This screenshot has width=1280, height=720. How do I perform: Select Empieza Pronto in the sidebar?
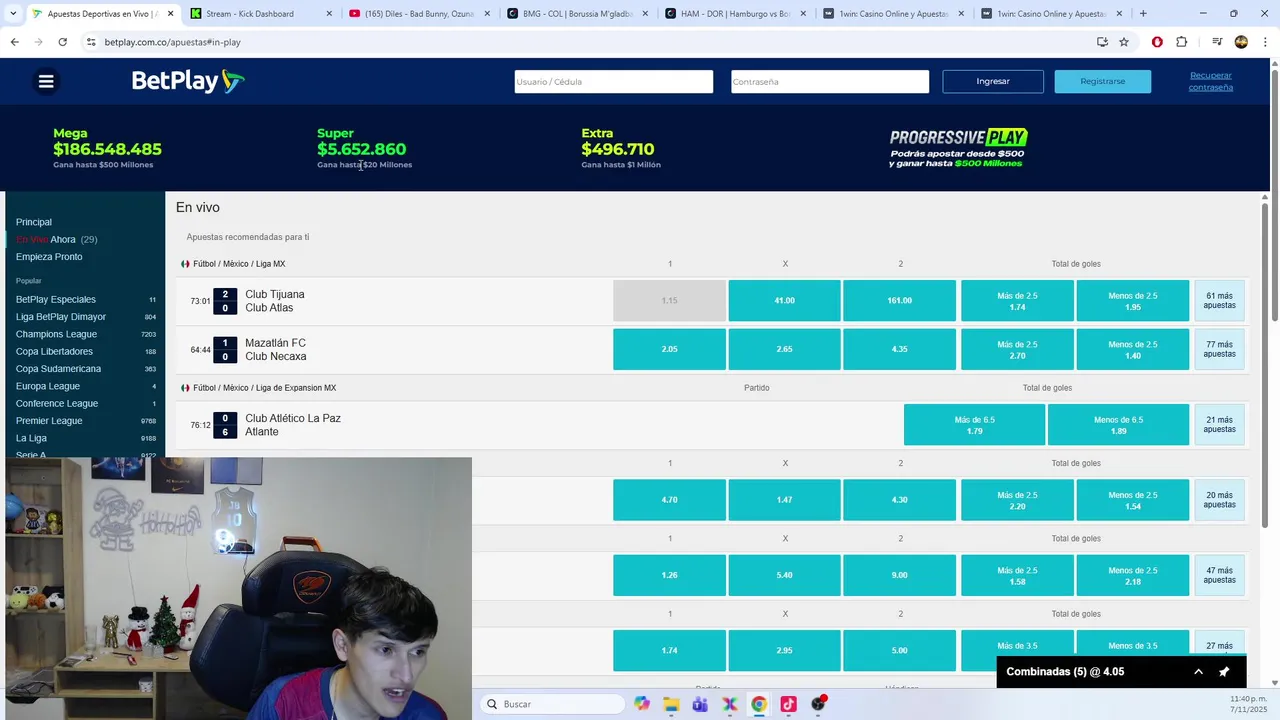point(49,257)
